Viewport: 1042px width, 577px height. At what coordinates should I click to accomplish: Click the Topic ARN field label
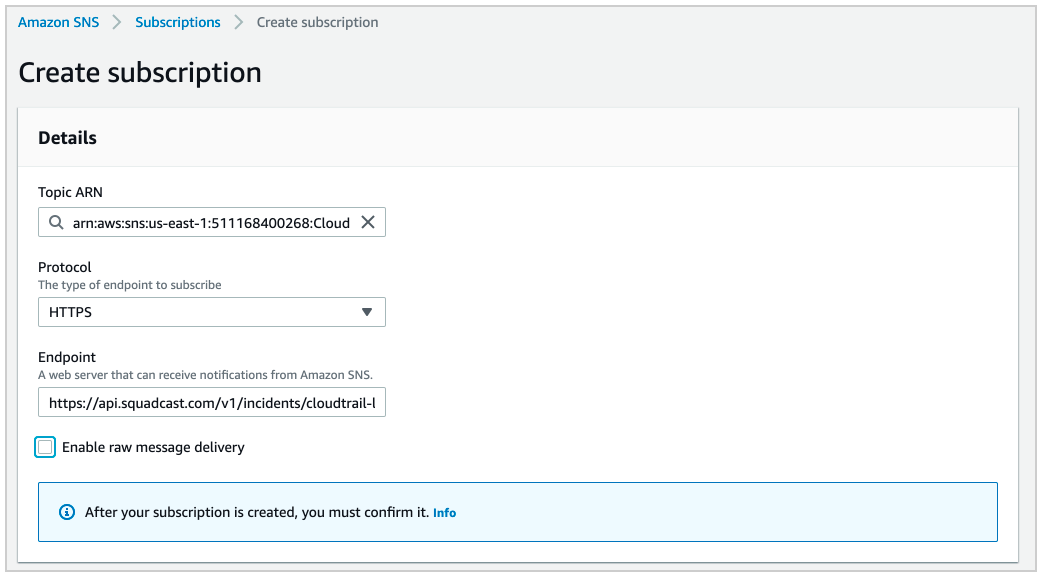pyautogui.click(x=70, y=192)
